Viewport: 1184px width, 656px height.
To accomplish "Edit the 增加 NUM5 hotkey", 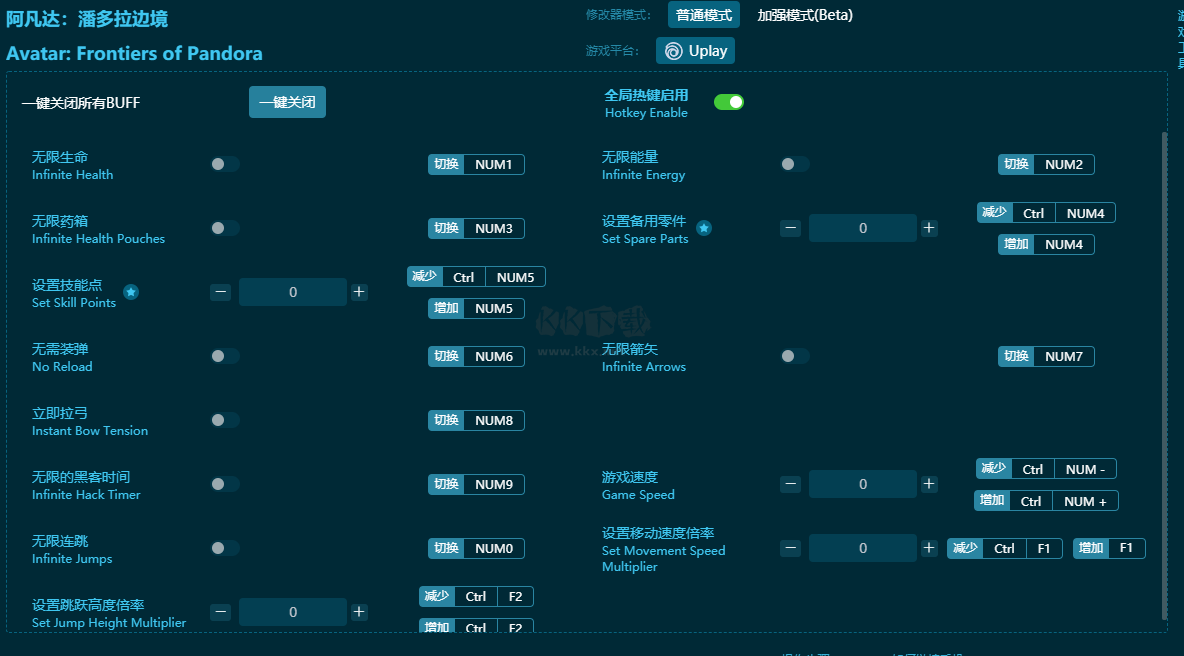I will point(476,308).
